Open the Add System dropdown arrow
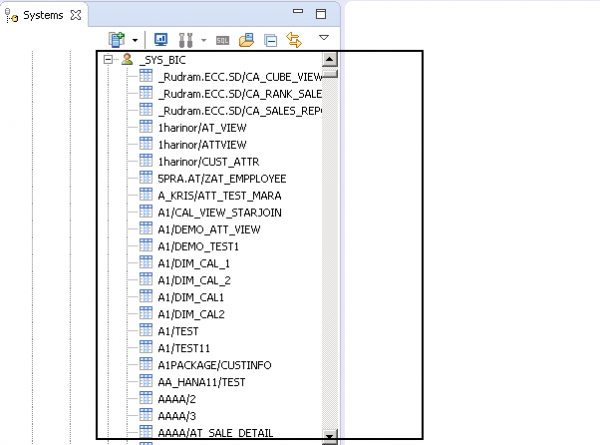This screenshot has width=600, height=445. click(x=135, y=40)
